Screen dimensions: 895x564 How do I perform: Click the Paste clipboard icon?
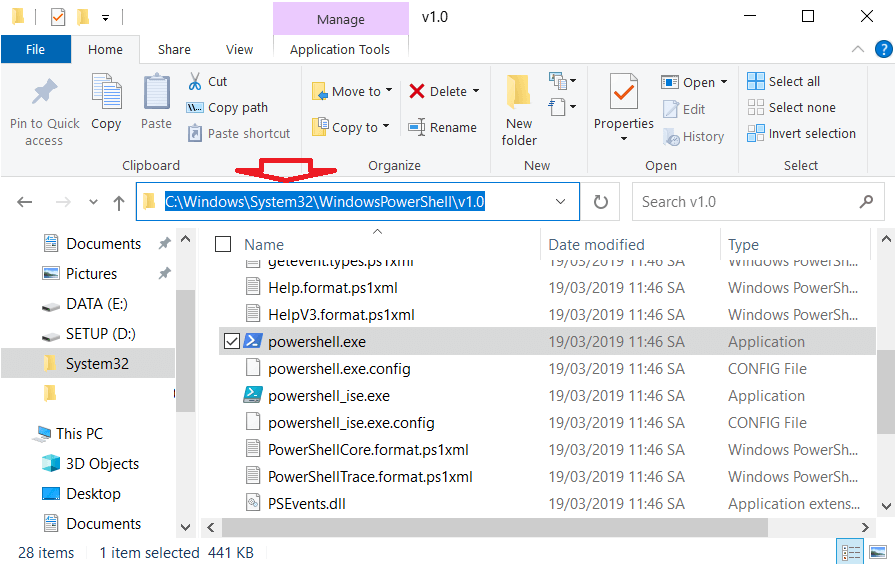(x=156, y=91)
